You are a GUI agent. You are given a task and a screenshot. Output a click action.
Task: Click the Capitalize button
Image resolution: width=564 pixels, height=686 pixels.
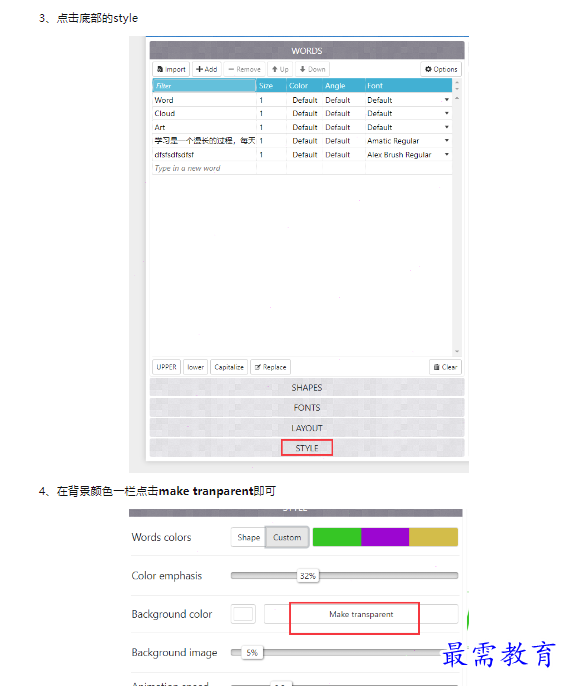pyautogui.click(x=229, y=367)
